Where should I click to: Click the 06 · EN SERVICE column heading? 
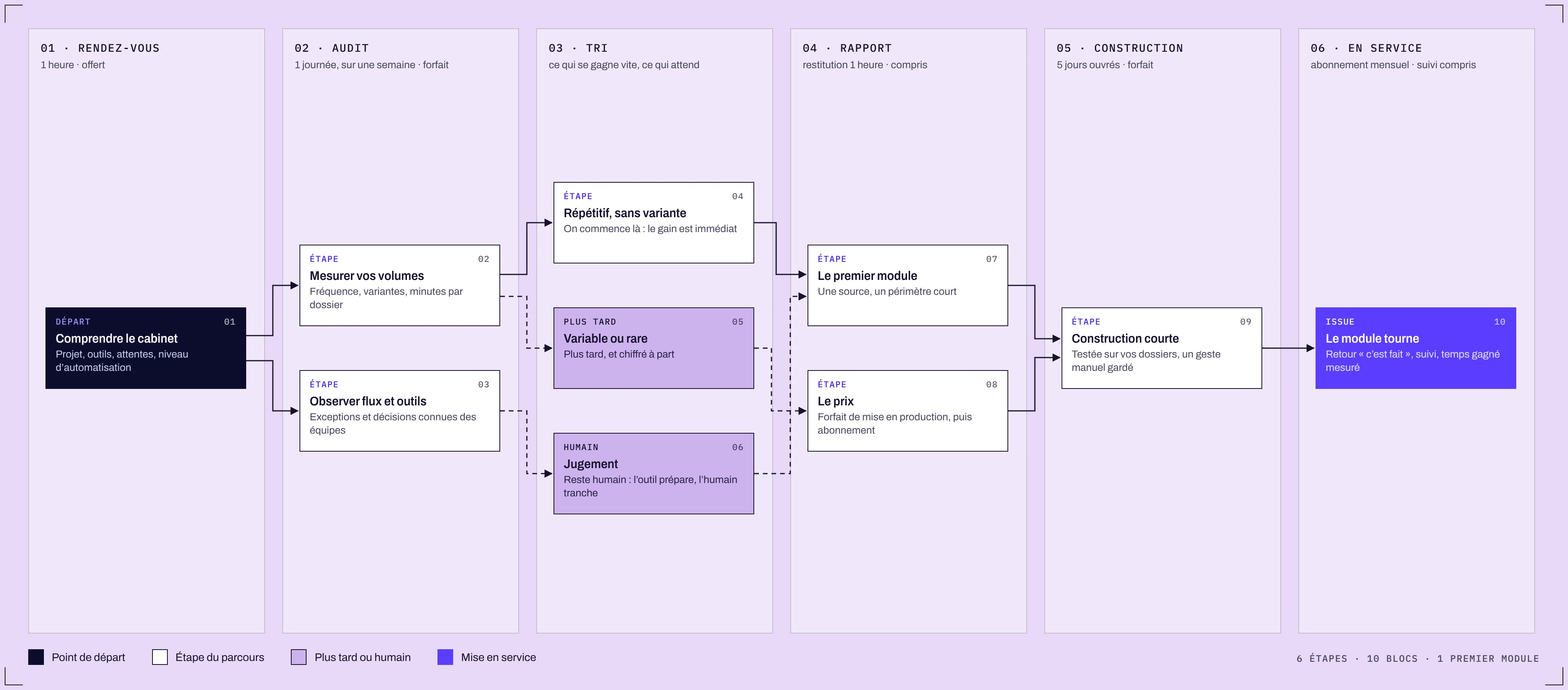pyautogui.click(x=1367, y=48)
